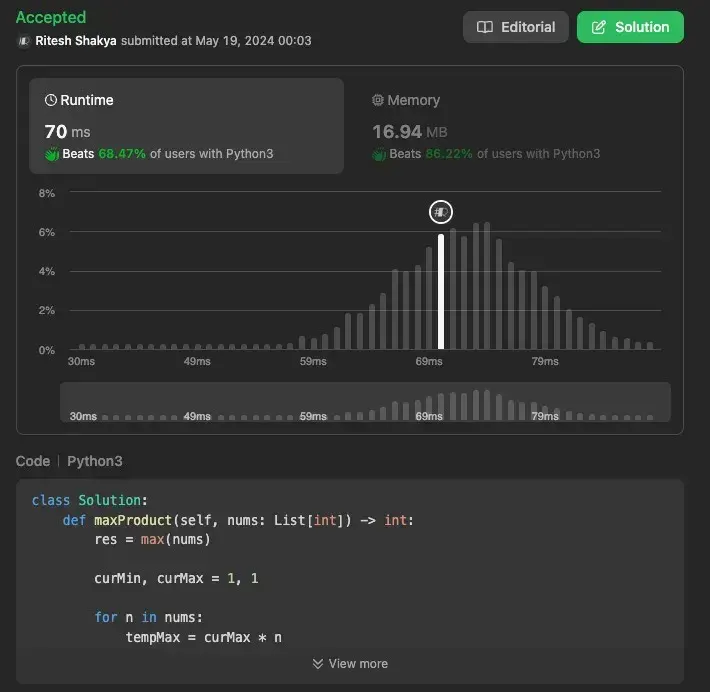Viewport: 710px width, 692px height.
Task: Click the green Solution button
Action: pyautogui.click(x=630, y=27)
